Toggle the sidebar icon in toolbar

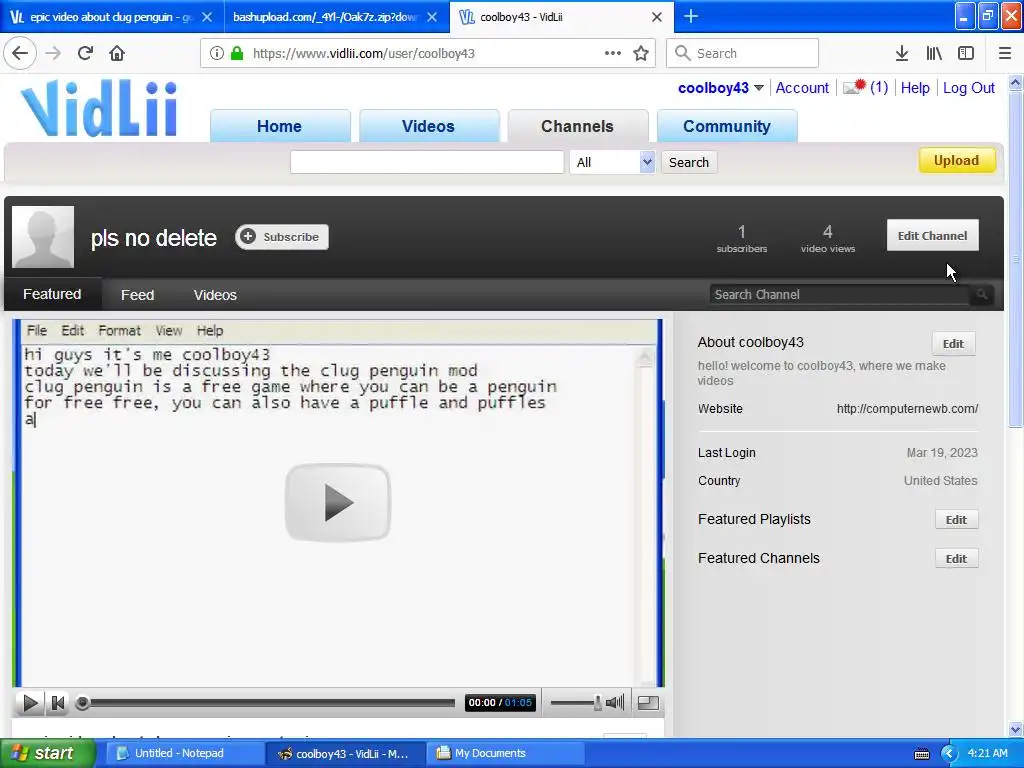[x=966, y=54]
